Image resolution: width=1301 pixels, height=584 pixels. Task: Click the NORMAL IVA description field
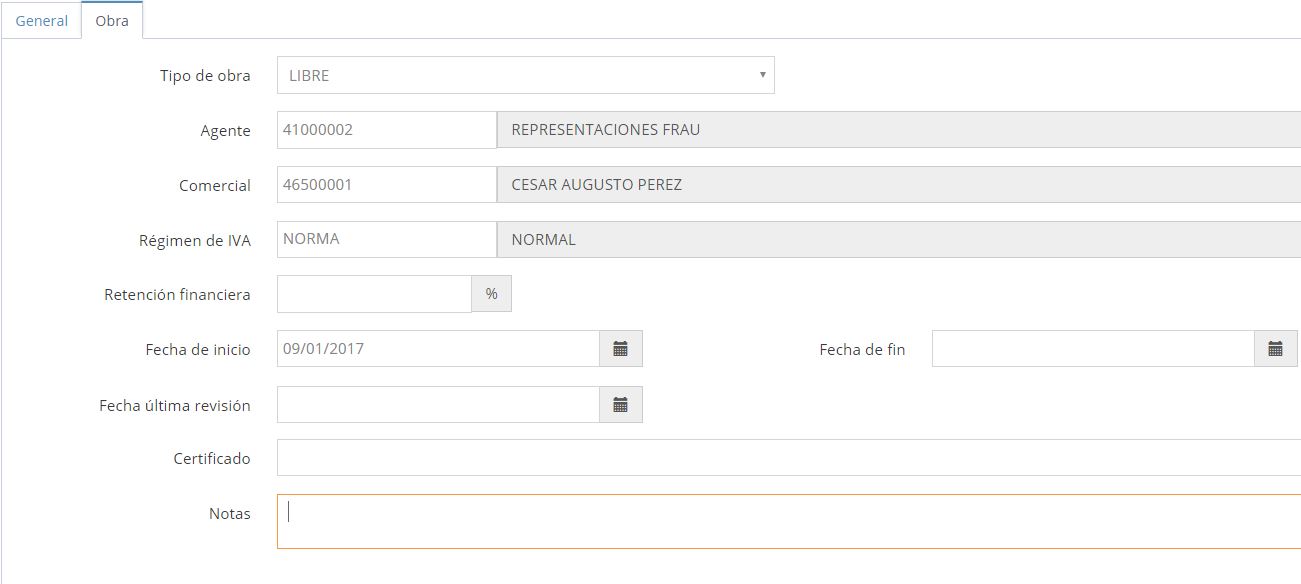pos(898,239)
